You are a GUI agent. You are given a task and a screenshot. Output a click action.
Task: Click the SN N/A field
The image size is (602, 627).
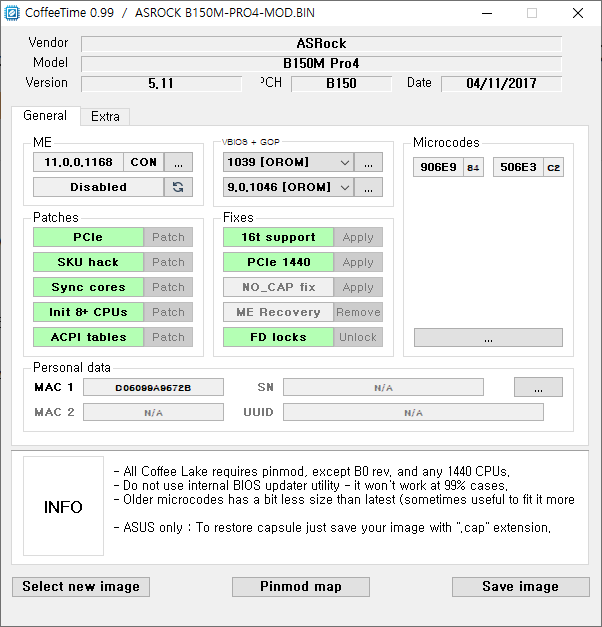pos(383,387)
